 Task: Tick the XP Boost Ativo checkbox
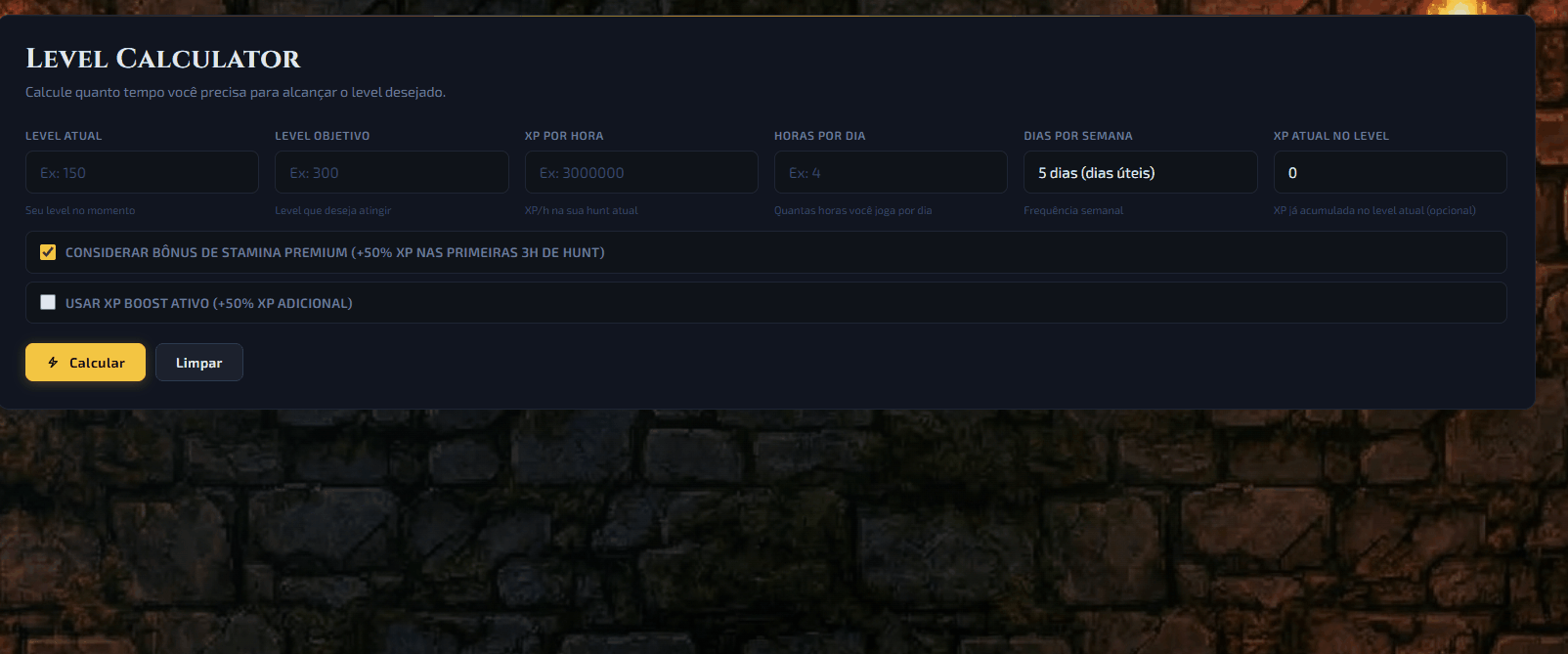click(48, 303)
